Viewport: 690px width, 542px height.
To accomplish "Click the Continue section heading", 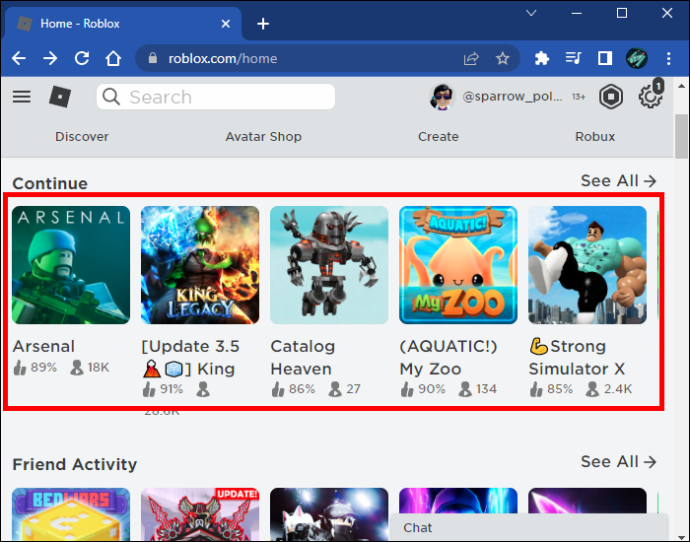I will click(x=50, y=183).
